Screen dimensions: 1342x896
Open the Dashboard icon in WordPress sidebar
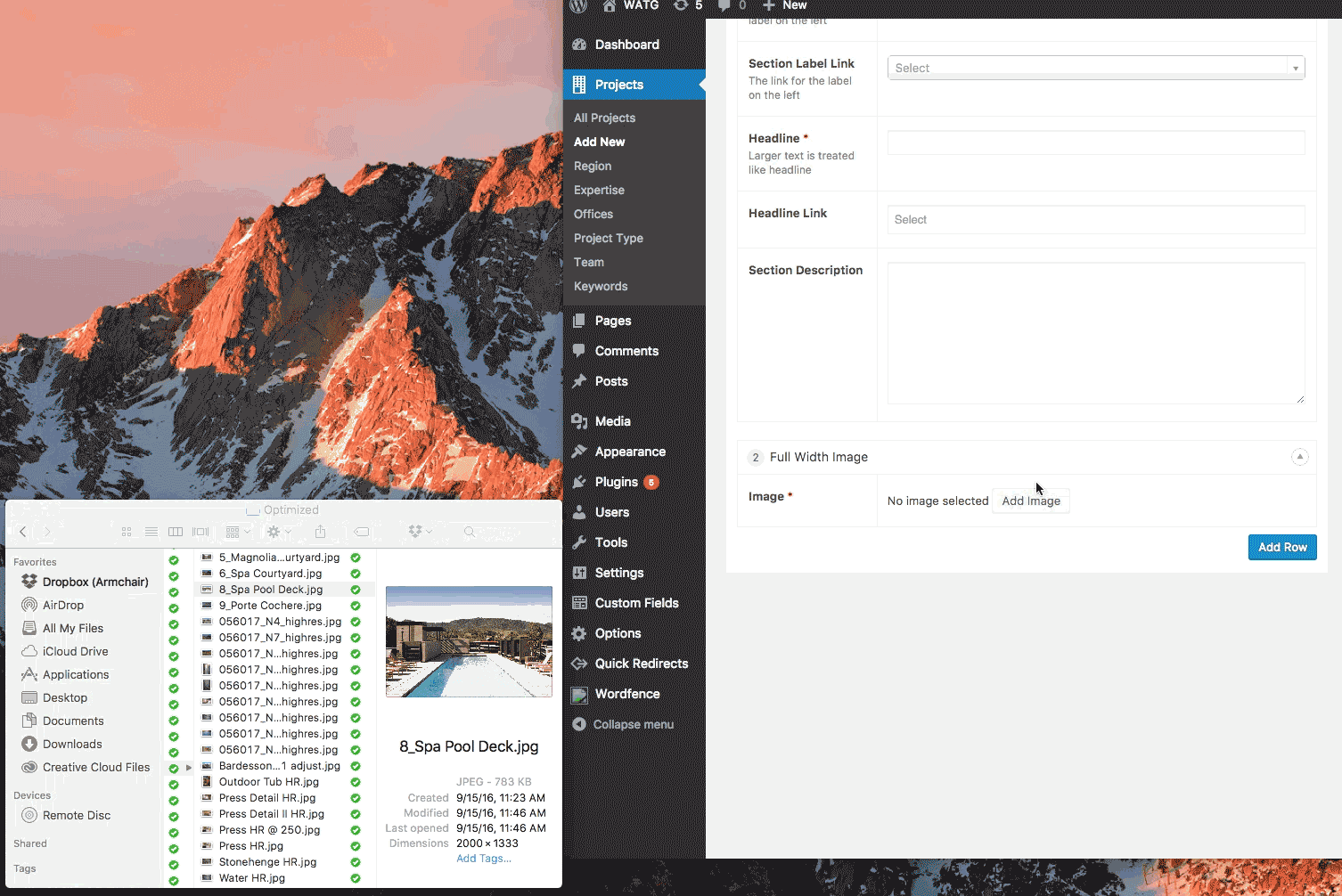579,45
